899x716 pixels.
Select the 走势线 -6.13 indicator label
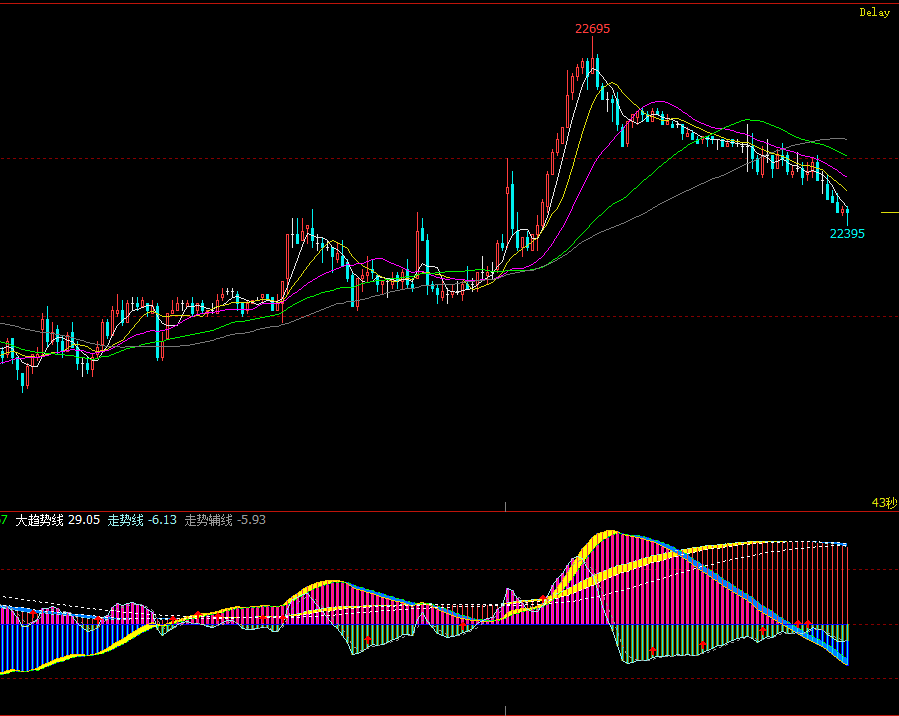click(x=142, y=520)
